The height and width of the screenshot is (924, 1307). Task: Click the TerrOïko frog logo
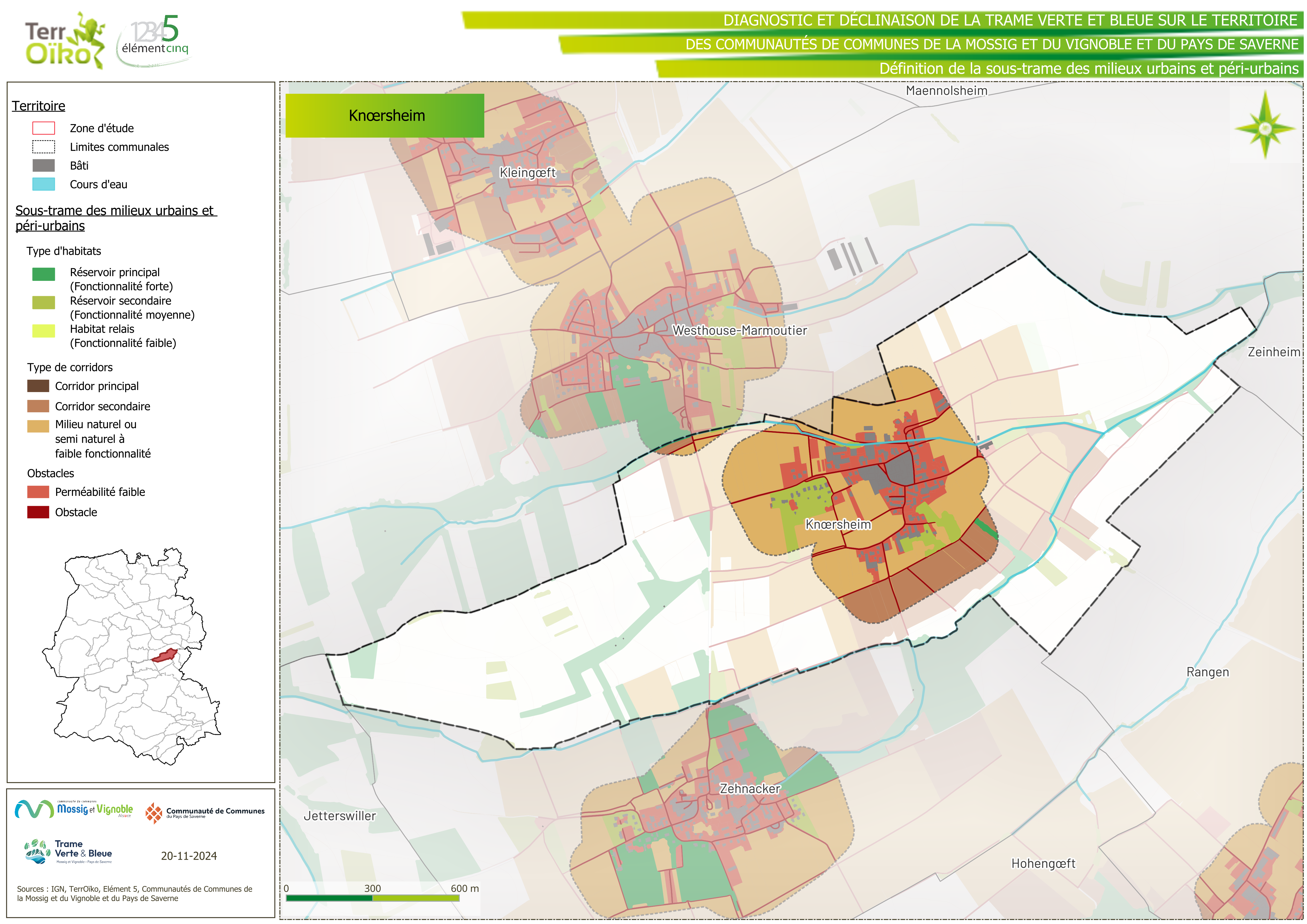pyautogui.click(x=65, y=40)
